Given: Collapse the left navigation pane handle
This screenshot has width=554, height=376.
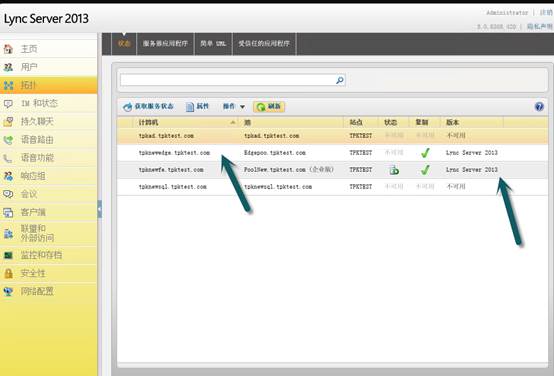Looking at the screenshot, I should click(x=100, y=209).
